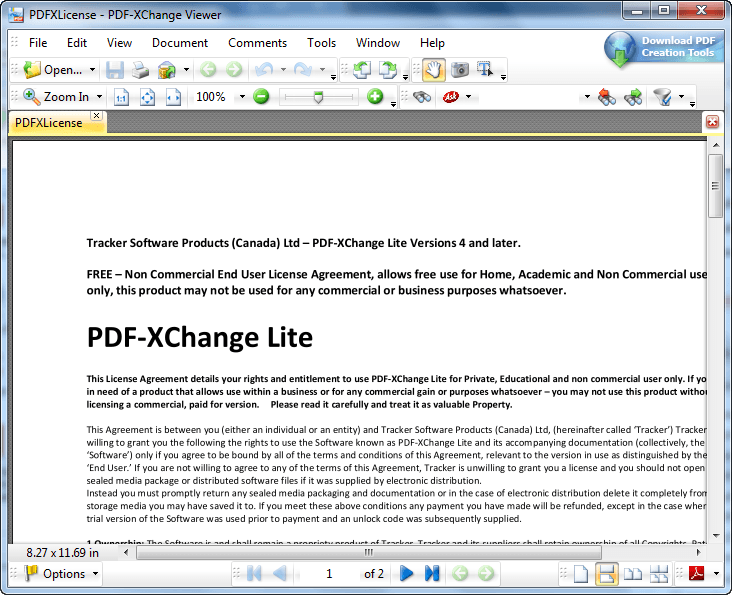Click the Download PDF Creation Tools banner
Image resolution: width=732 pixels, height=595 pixels.
[663, 49]
